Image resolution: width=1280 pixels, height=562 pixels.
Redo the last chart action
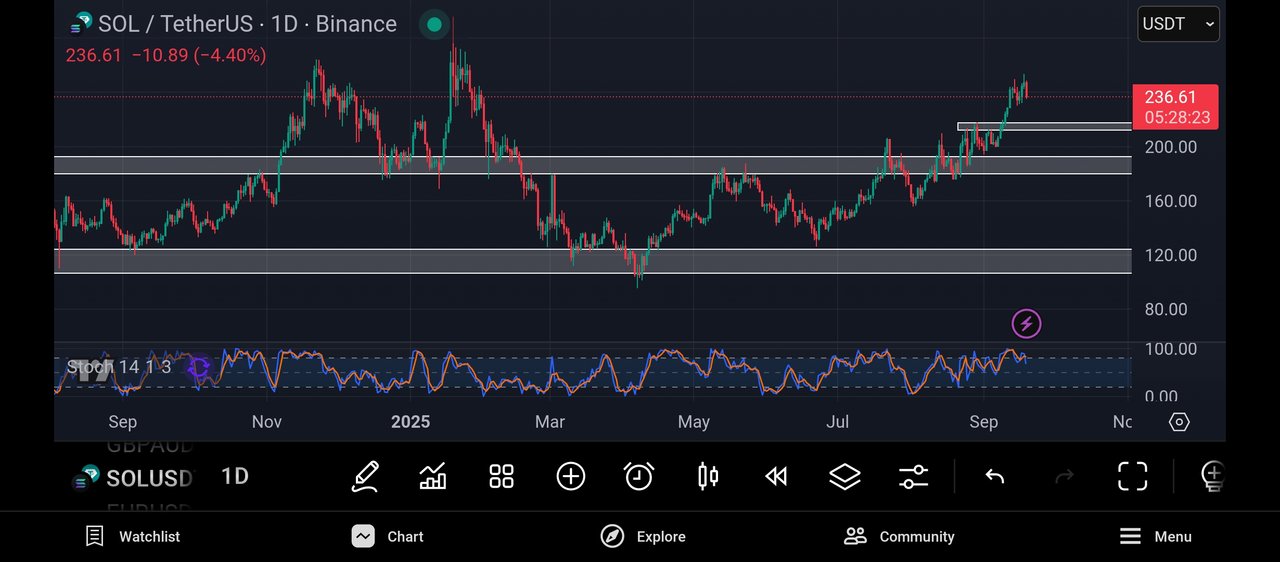pos(1064,477)
